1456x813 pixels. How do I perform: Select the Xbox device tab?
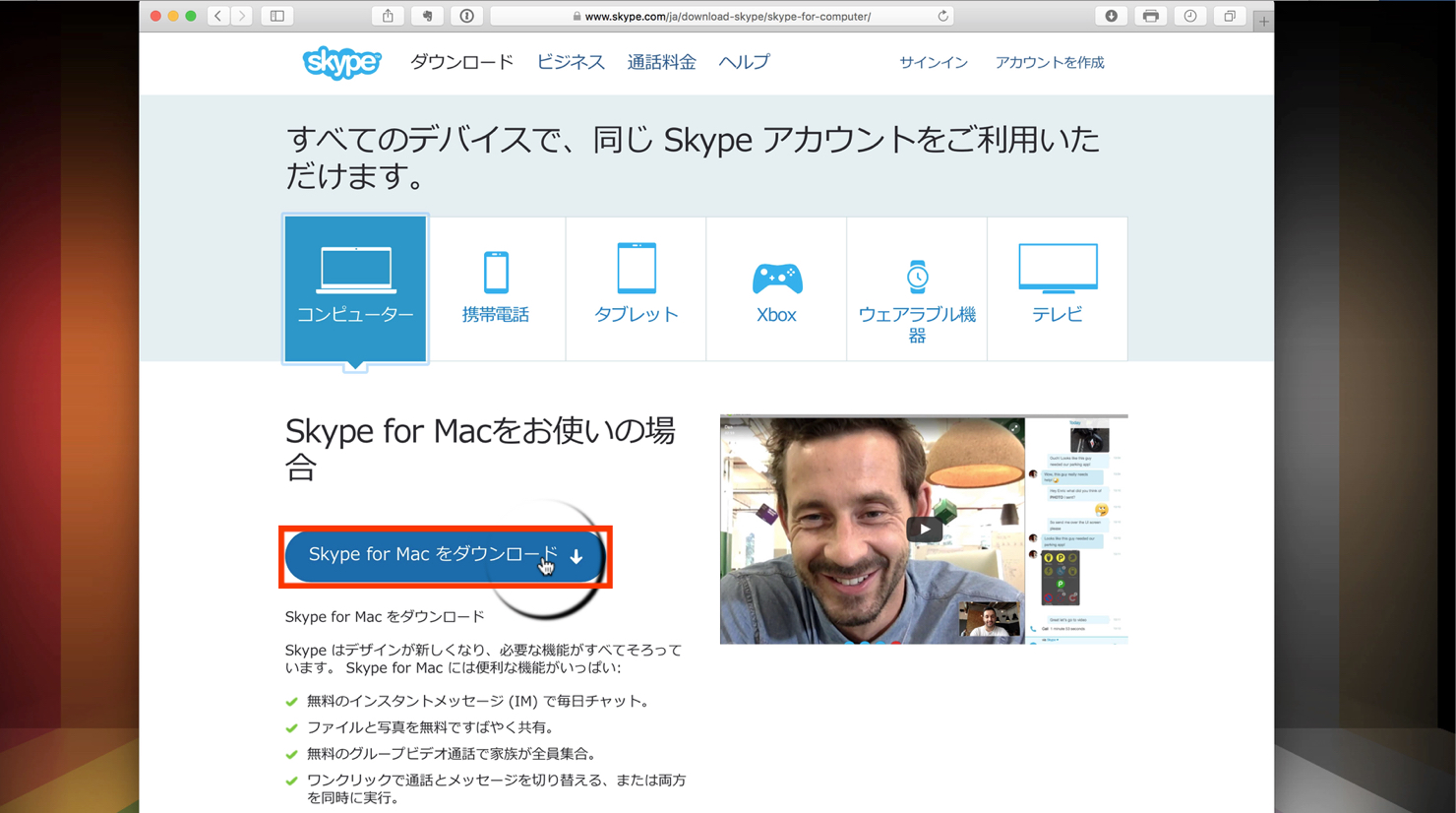point(776,289)
